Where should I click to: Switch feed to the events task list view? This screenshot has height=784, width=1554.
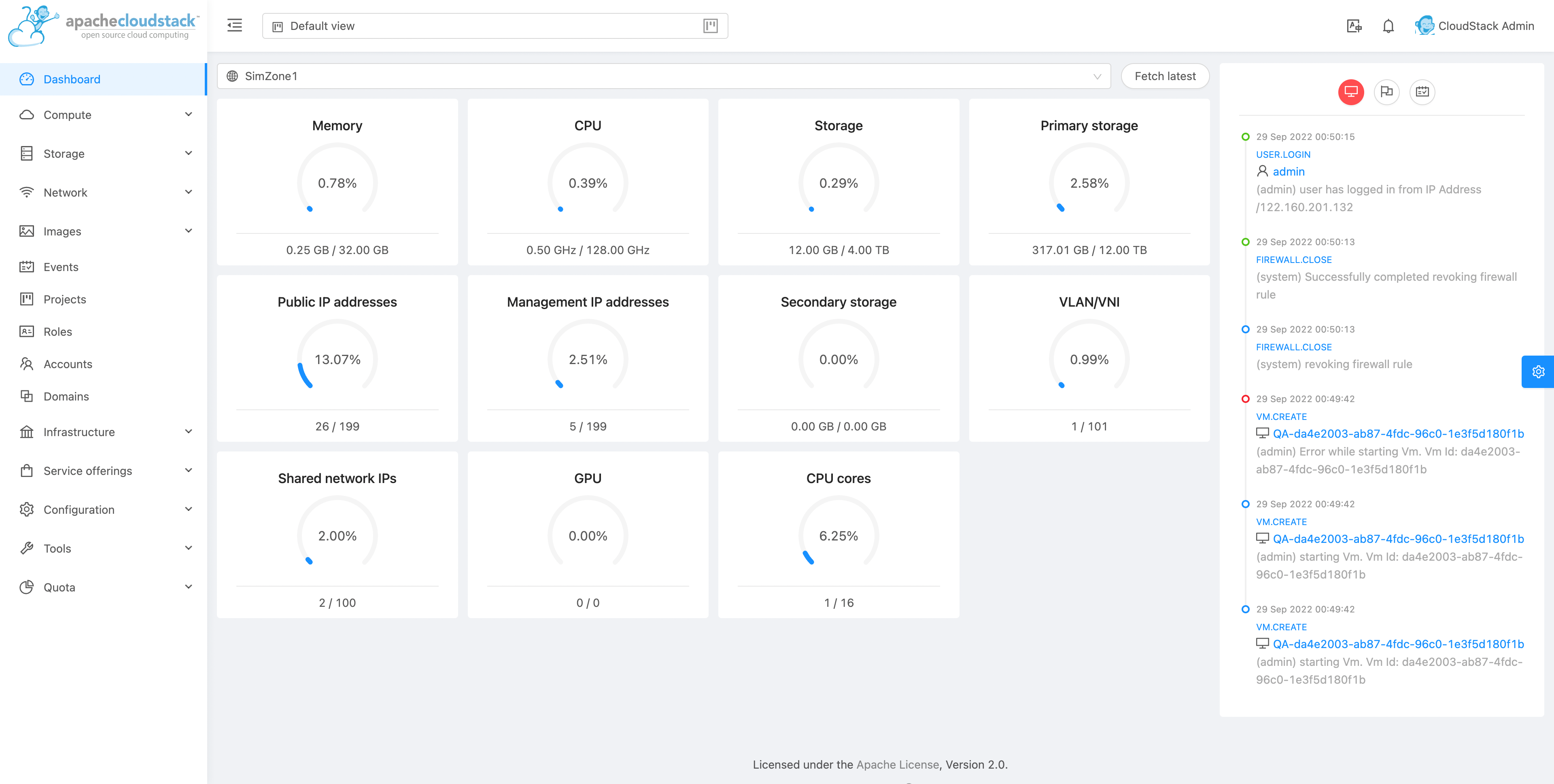[1422, 92]
